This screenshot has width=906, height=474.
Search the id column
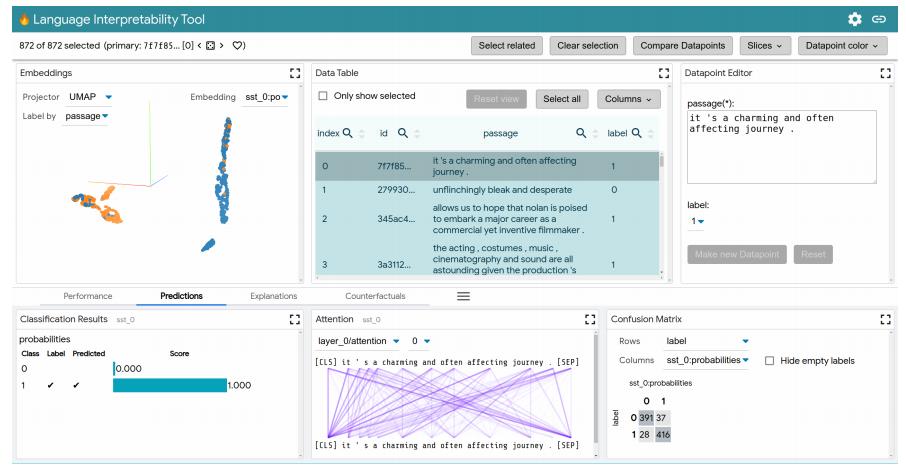[403, 133]
